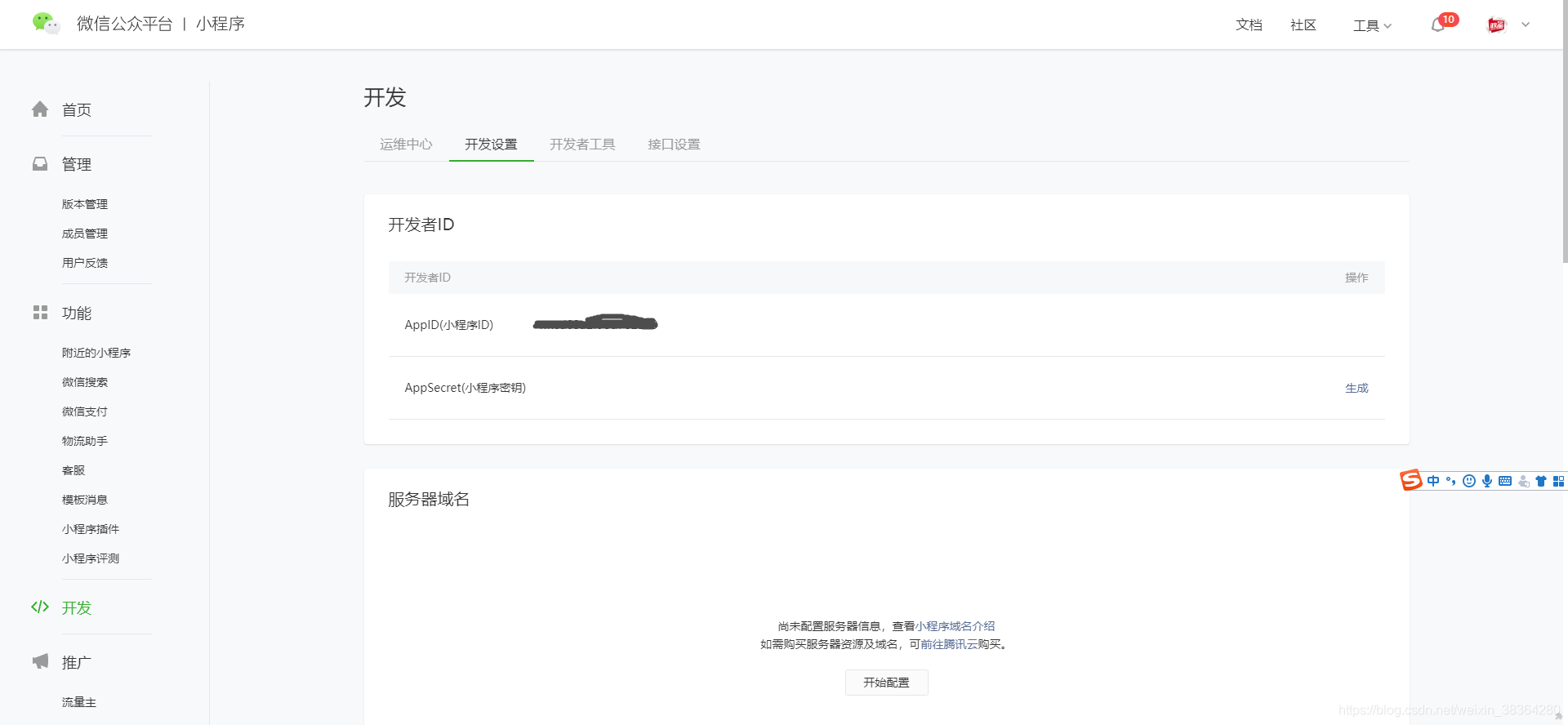1568x725 pixels.
Task: Select 开发 in the sidebar
Action: pos(77,608)
